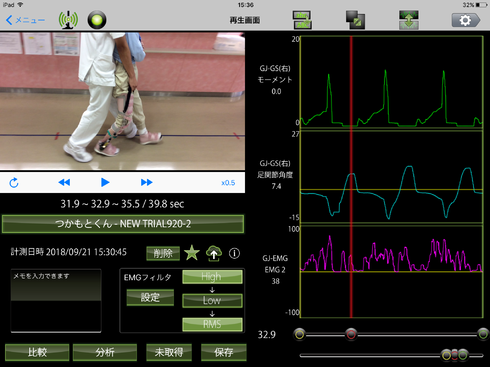Tap the 15:36 clock in status bar

click(245, 5)
